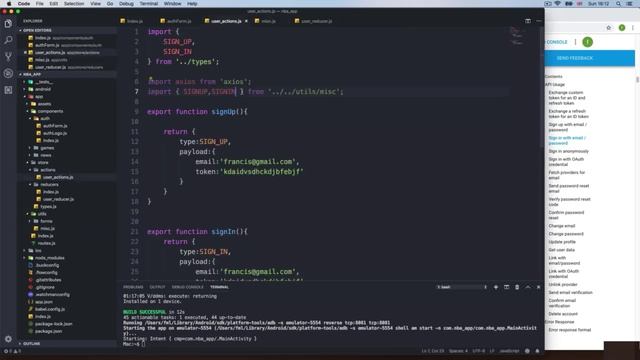Click the editor minimap
This screenshot has width=640, height=360.
coord(517,36)
